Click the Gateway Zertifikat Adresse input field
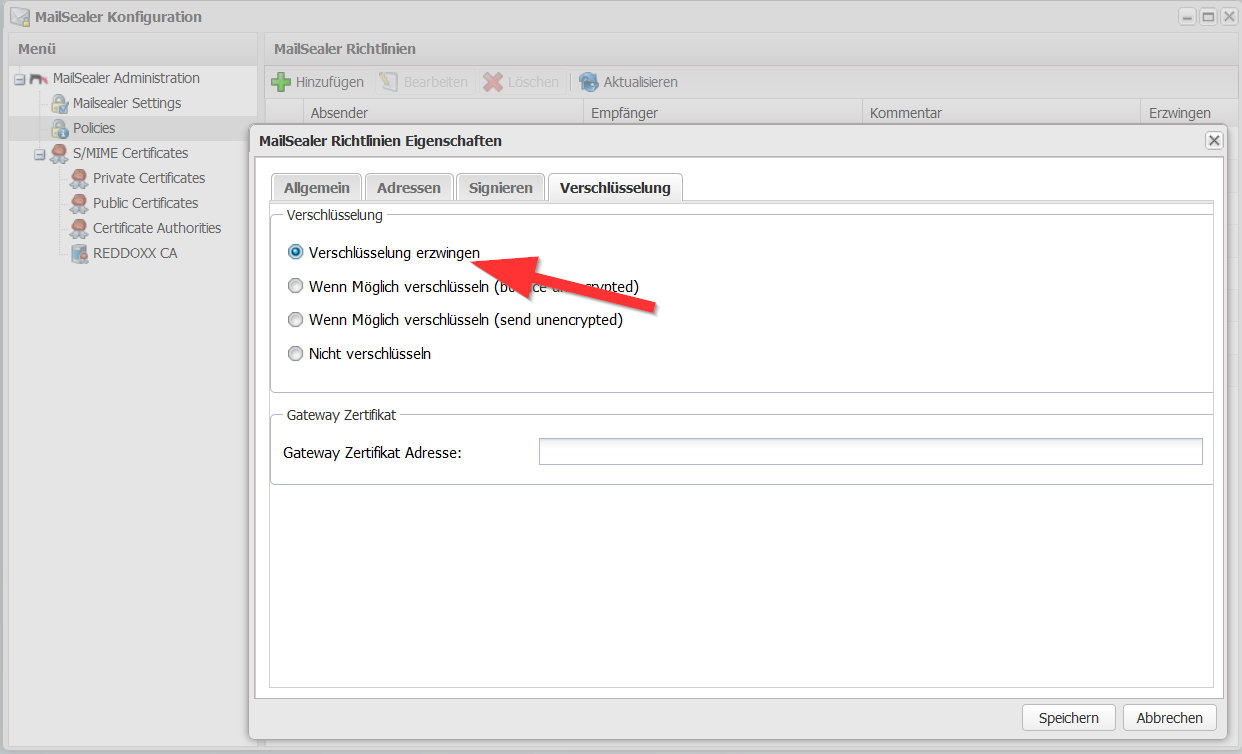1242x754 pixels. 870,452
